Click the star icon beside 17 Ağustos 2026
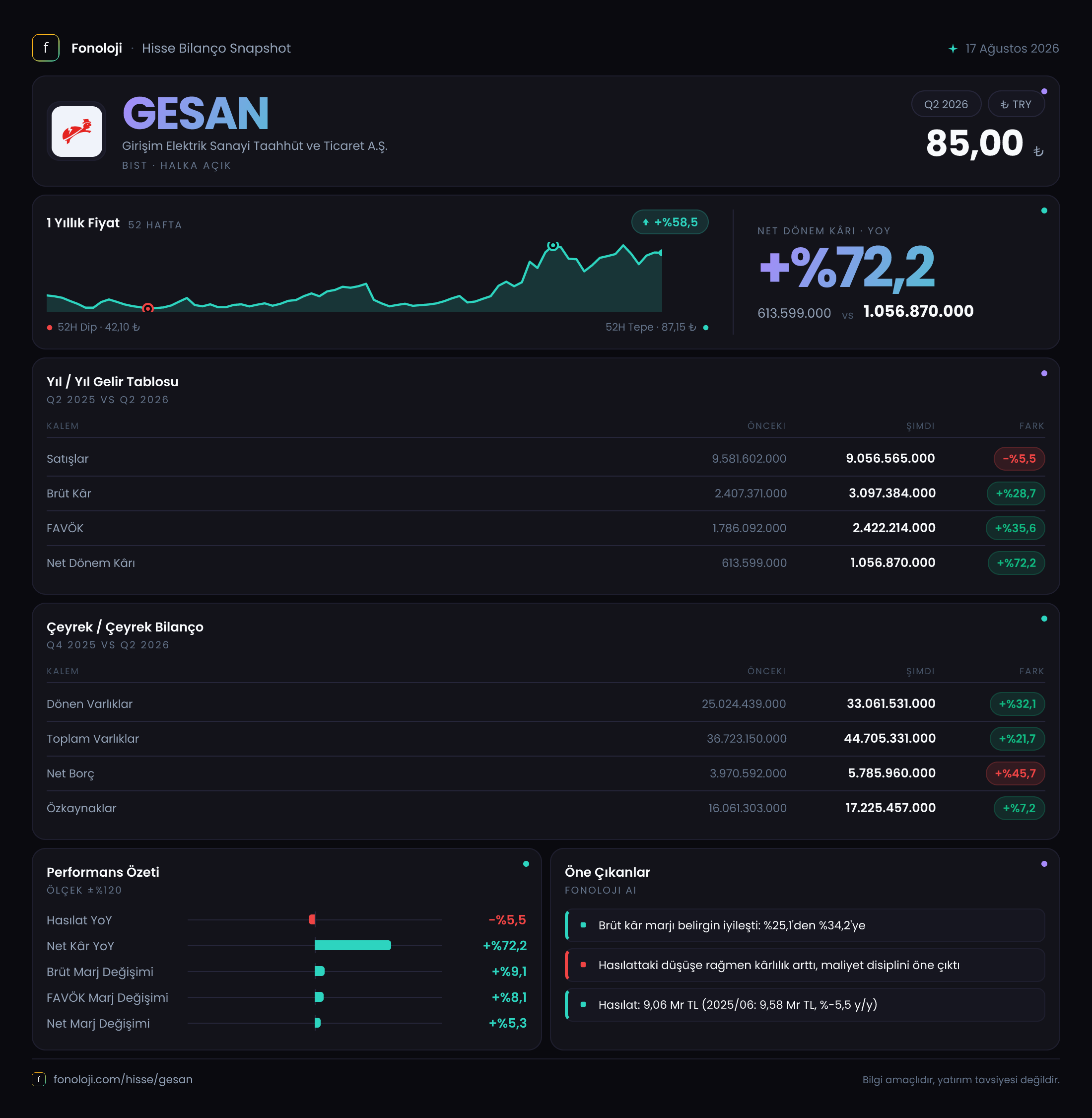 [x=953, y=49]
